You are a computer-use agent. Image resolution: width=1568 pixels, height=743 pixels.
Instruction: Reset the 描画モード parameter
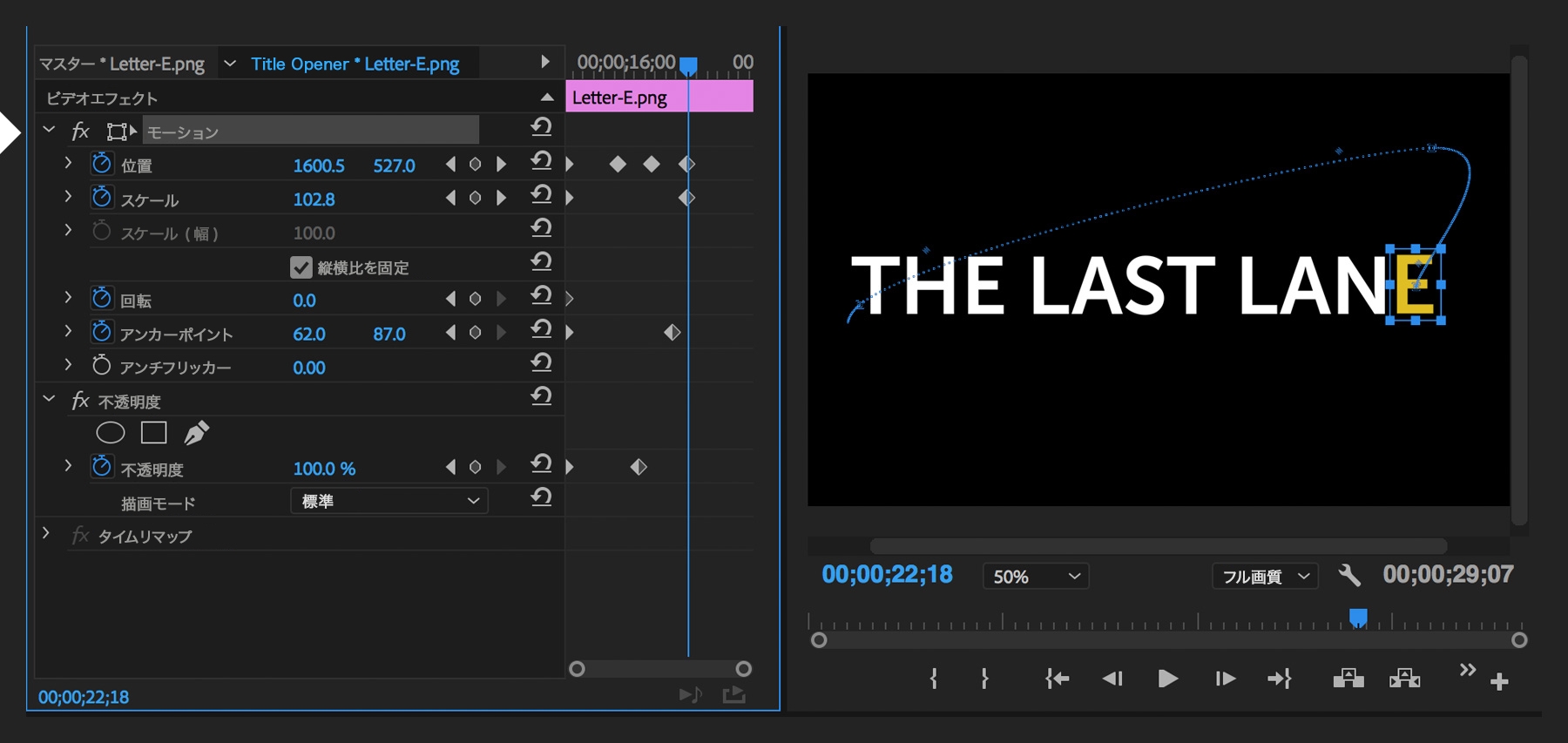(541, 497)
